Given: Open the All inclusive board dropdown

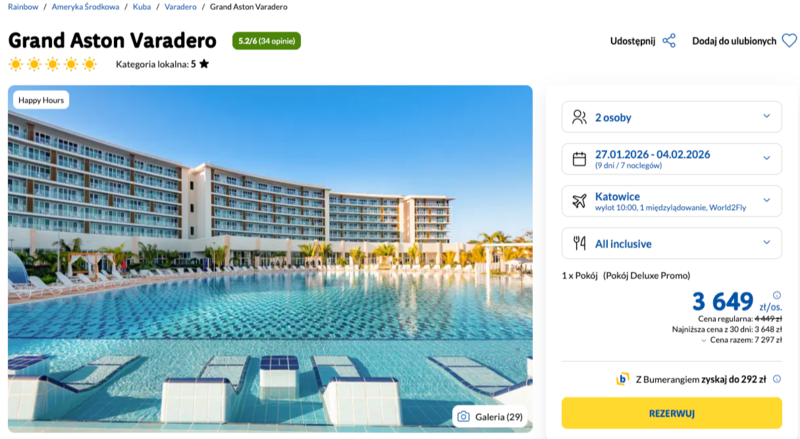Looking at the screenshot, I should 672,243.
